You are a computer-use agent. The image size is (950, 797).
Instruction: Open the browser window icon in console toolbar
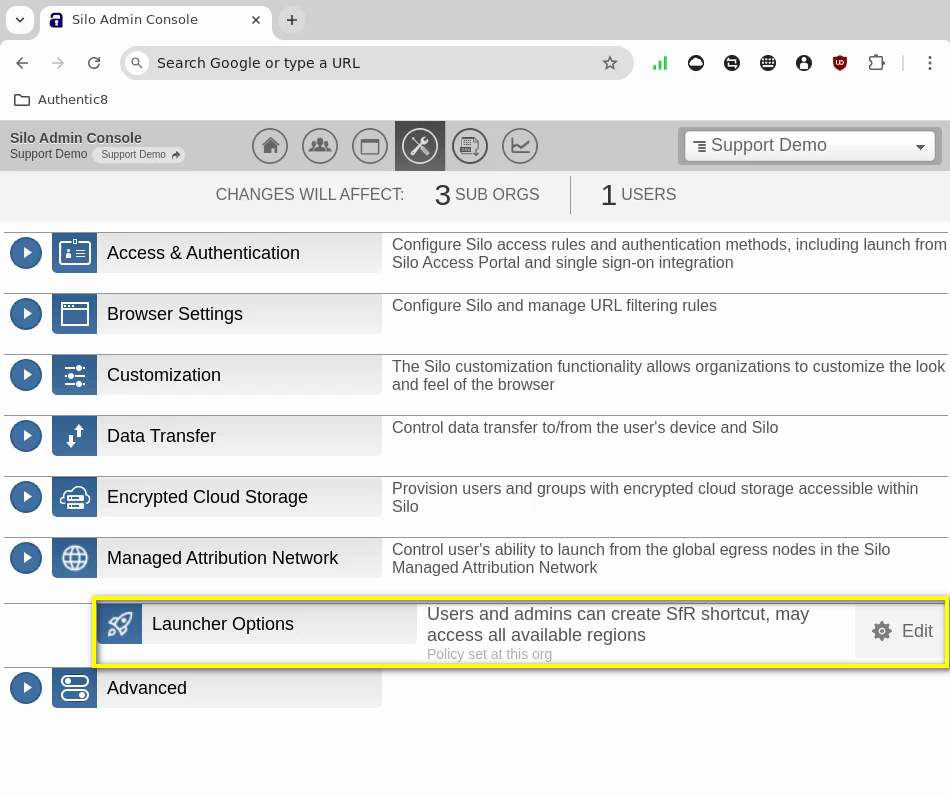(x=370, y=146)
